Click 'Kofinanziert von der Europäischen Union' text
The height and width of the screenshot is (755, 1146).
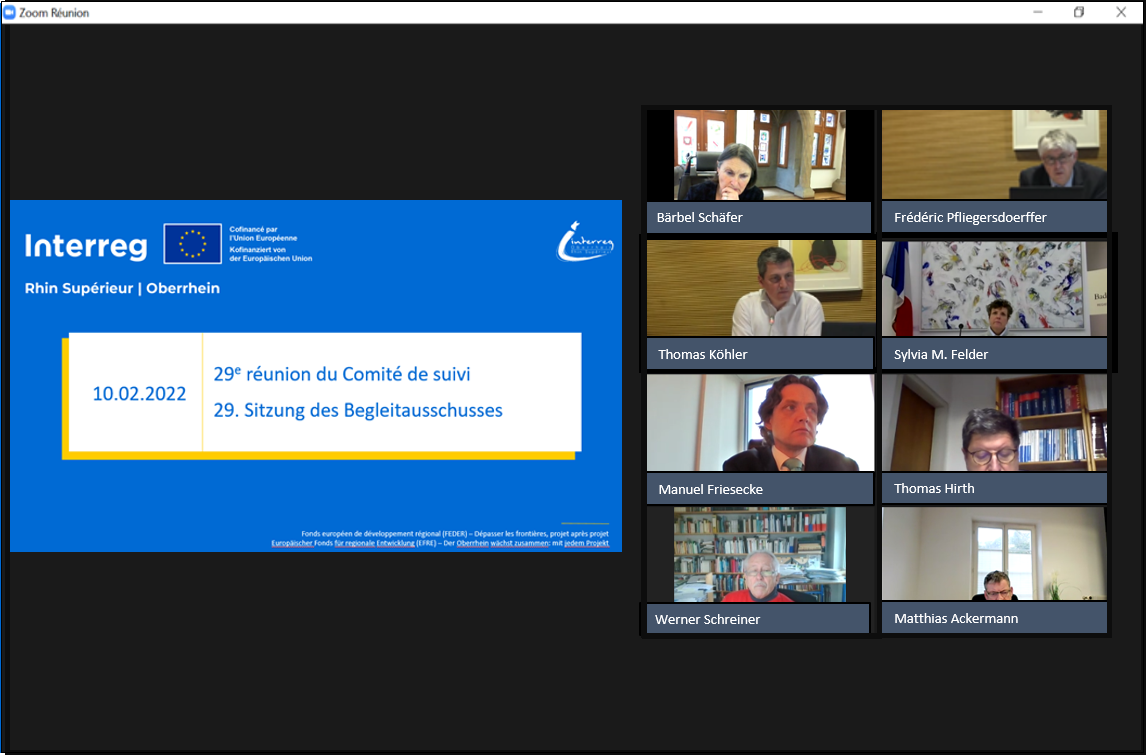270,254
